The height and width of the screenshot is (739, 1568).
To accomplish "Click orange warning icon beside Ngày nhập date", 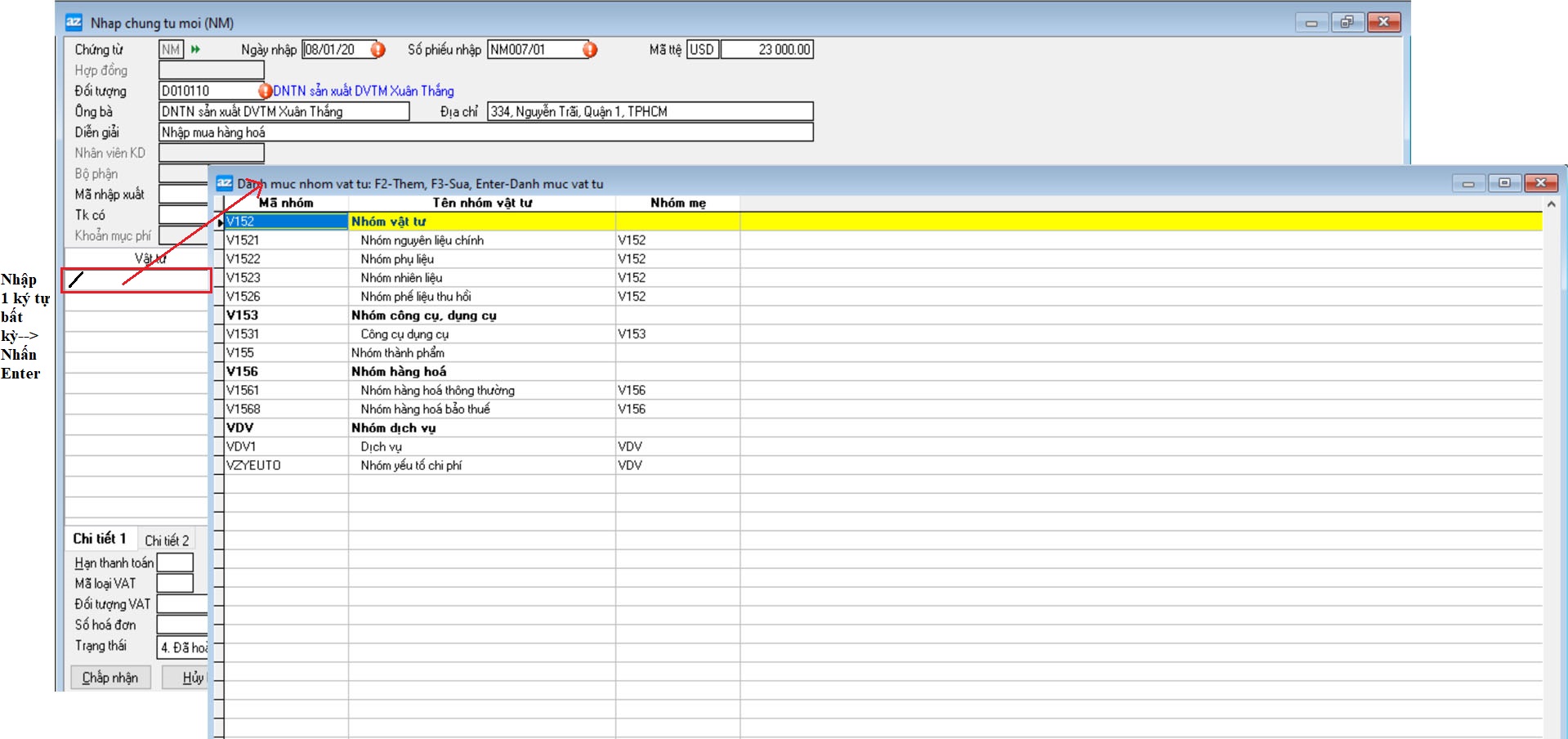I will (x=377, y=50).
